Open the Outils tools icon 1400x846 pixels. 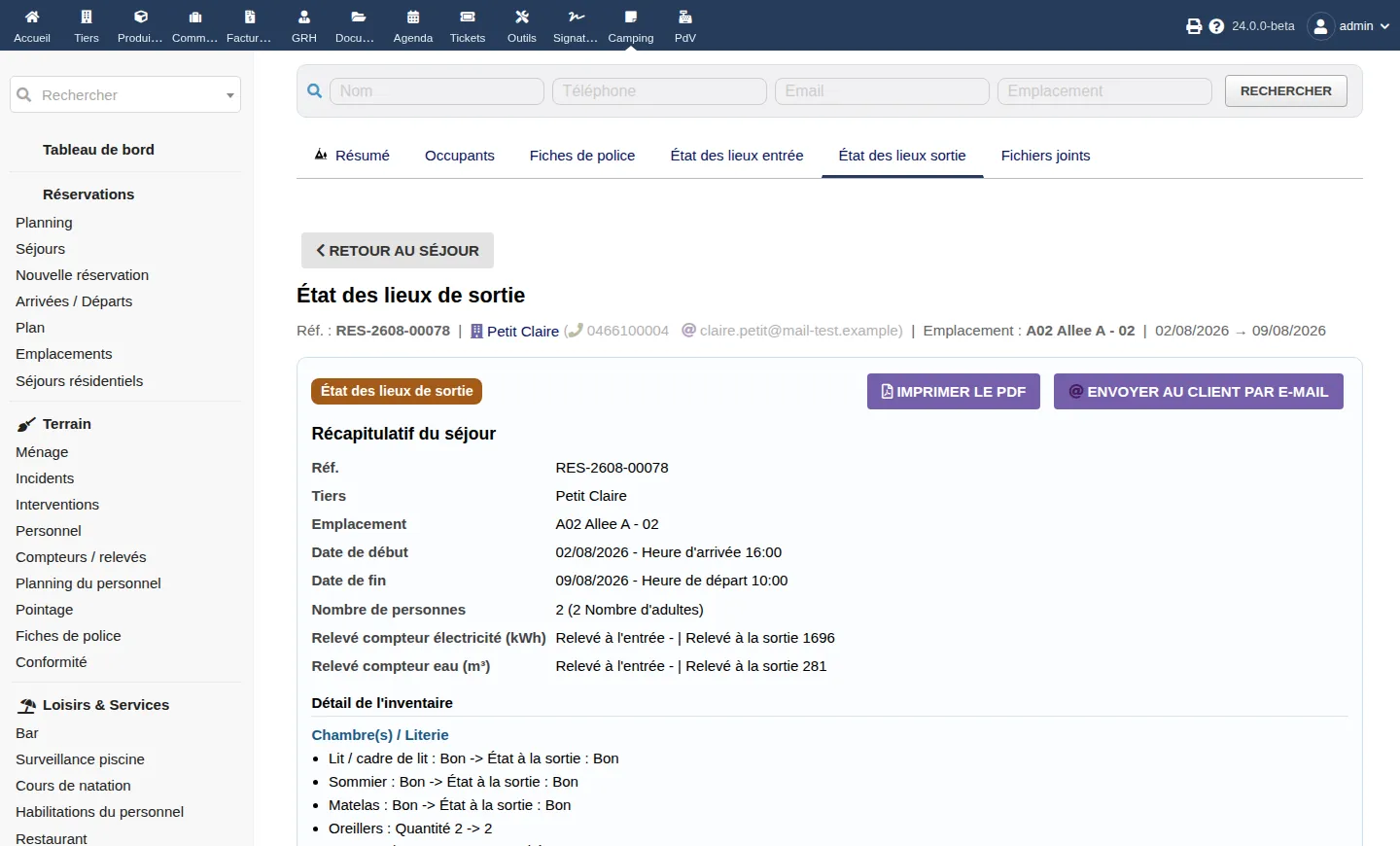(x=522, y=17)
